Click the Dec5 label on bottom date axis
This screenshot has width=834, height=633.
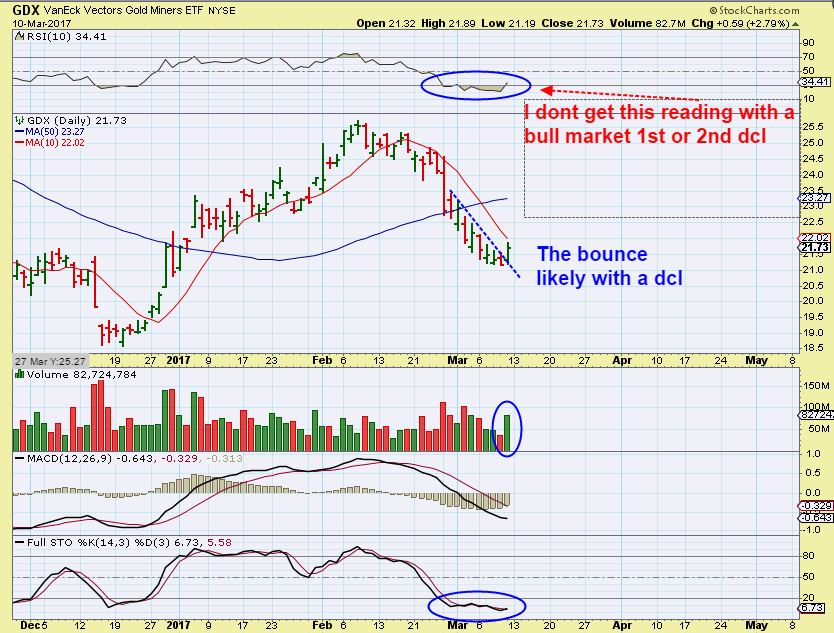34,626
